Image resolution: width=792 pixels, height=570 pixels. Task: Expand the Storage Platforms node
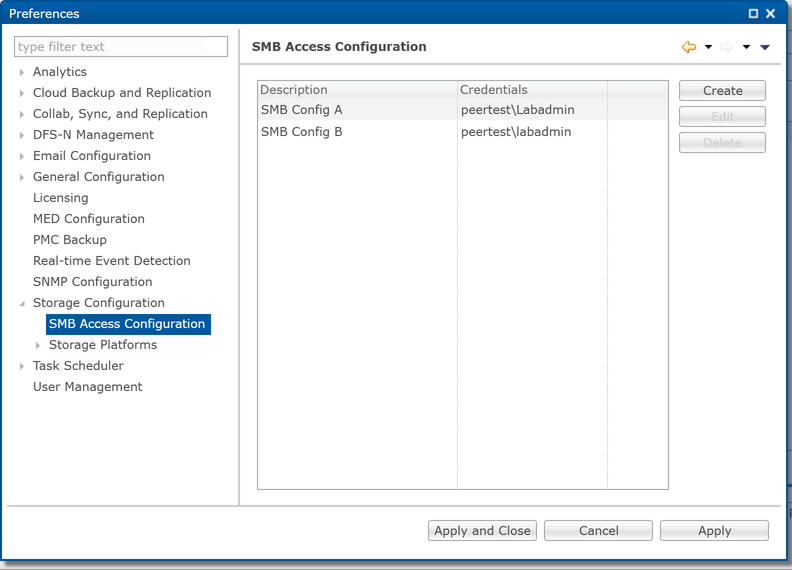pyautogui.click(x=38, y=345)
